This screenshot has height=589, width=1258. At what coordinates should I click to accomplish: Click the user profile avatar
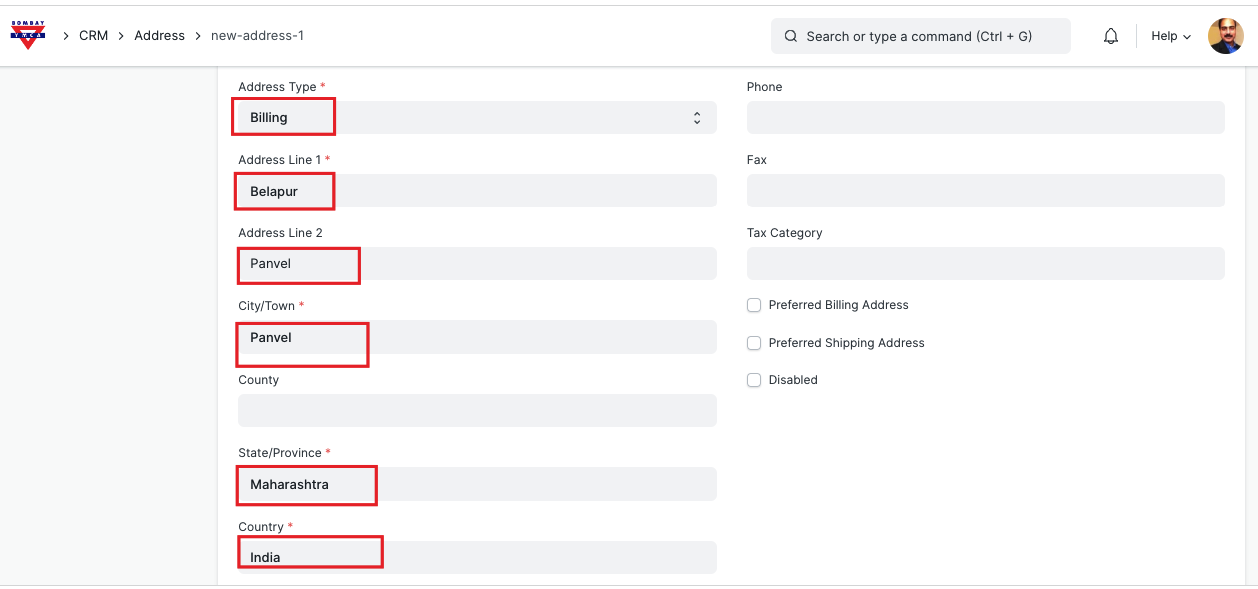click(x=1225, y=36)
